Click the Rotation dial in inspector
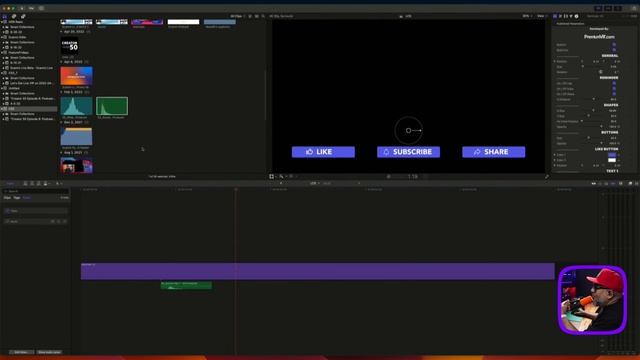Screen dimensions: 640x360 pyautogui.click(x=600, y=72)
